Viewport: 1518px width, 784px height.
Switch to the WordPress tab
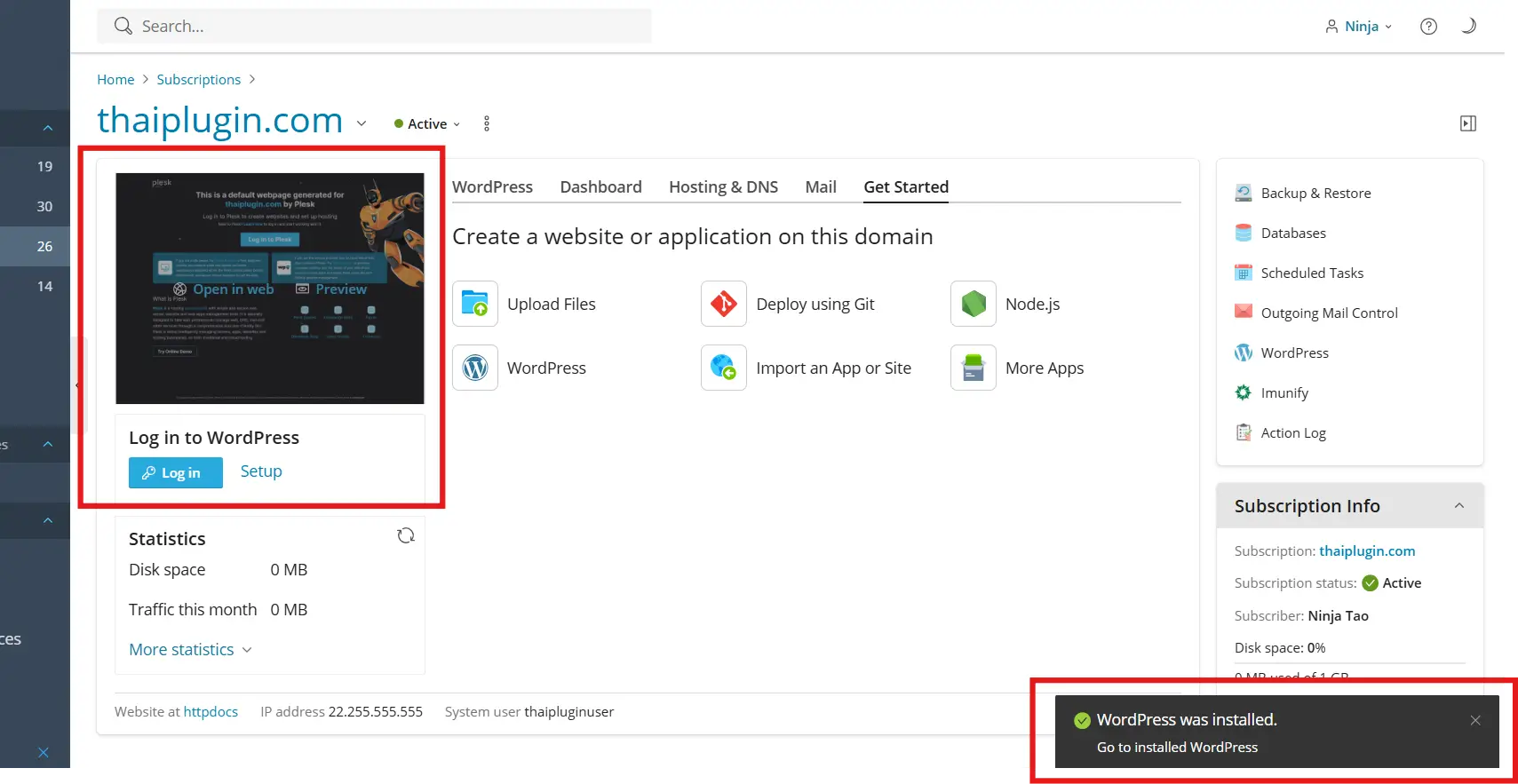[x=492, y=187]
